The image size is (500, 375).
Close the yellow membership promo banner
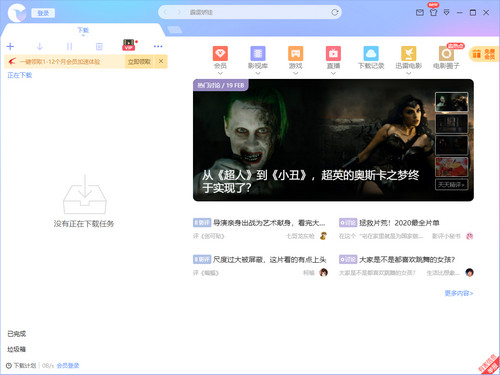pyautogui.click(x=161, y=61)
